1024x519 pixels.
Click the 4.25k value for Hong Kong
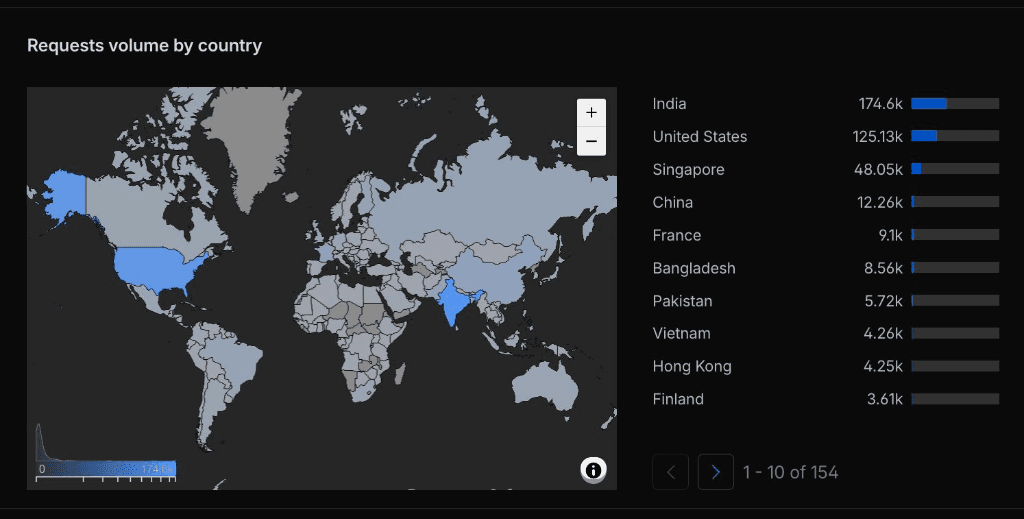(883, 366)
